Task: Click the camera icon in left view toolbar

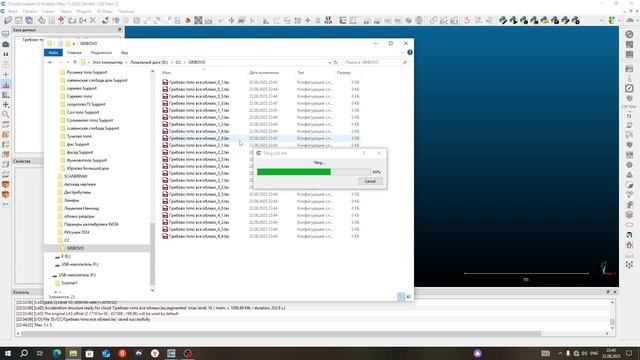Action: 6,44
